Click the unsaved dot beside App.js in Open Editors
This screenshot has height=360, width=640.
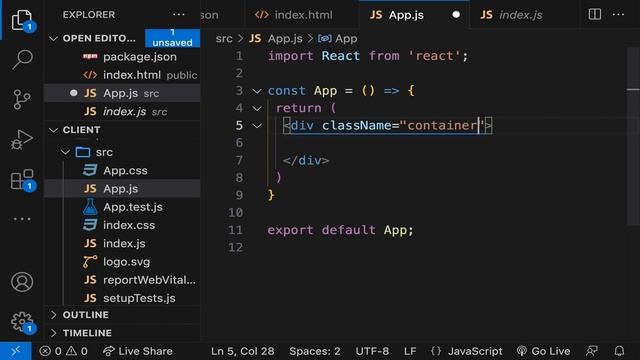coord(73,93)
